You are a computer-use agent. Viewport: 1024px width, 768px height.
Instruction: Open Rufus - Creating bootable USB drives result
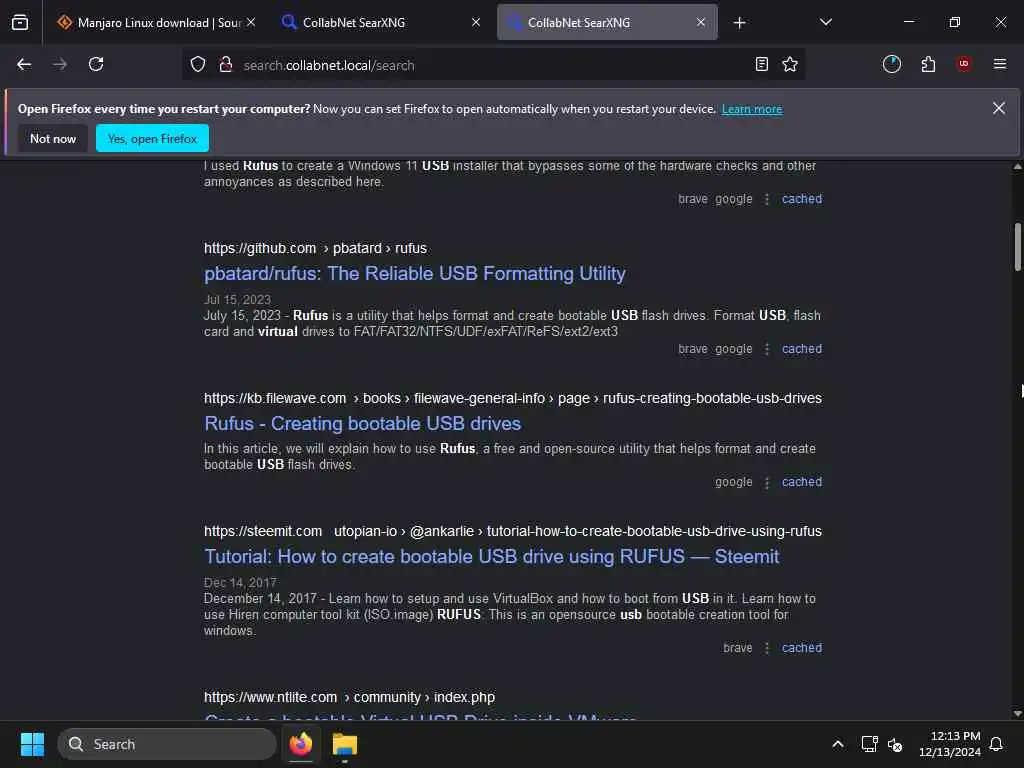[362, 424]
